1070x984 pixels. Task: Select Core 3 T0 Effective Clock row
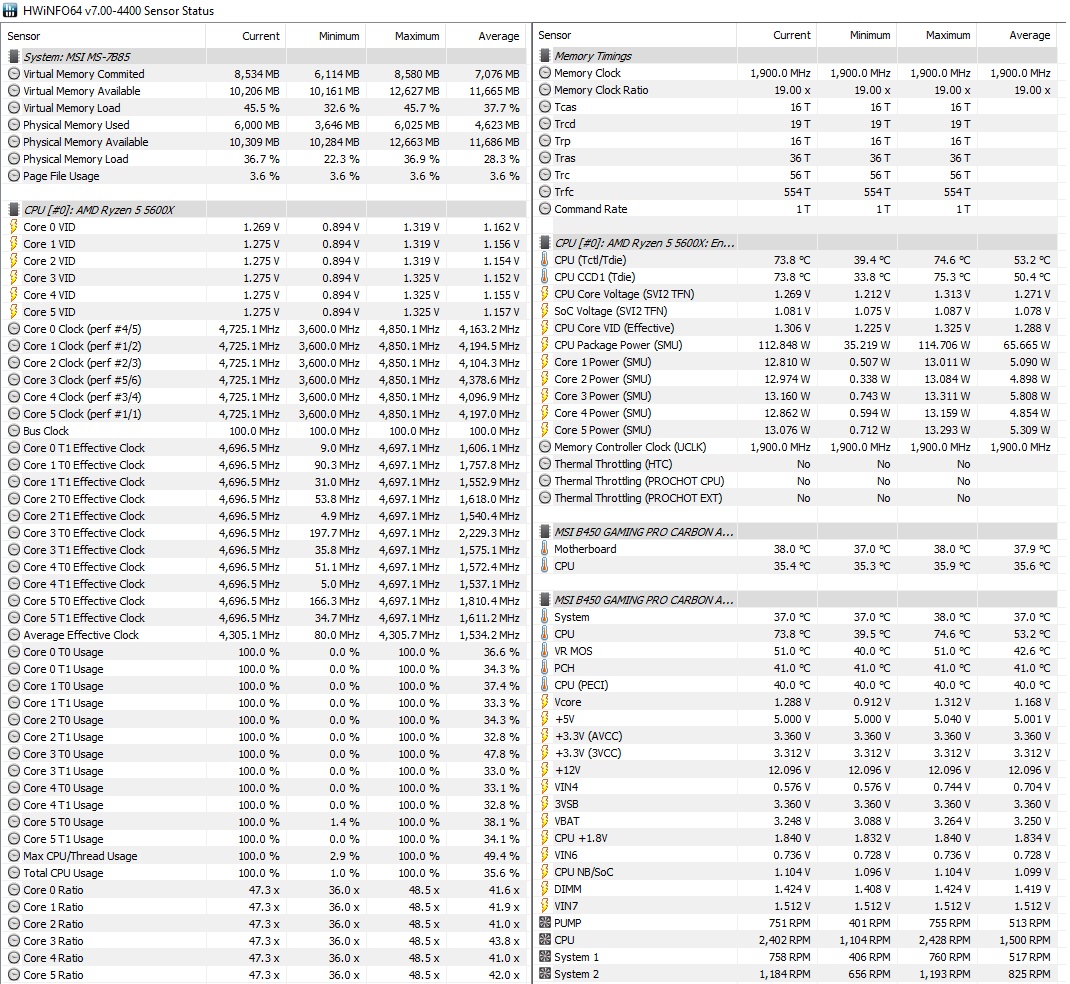pyautogui.click(x=265, y=533)
